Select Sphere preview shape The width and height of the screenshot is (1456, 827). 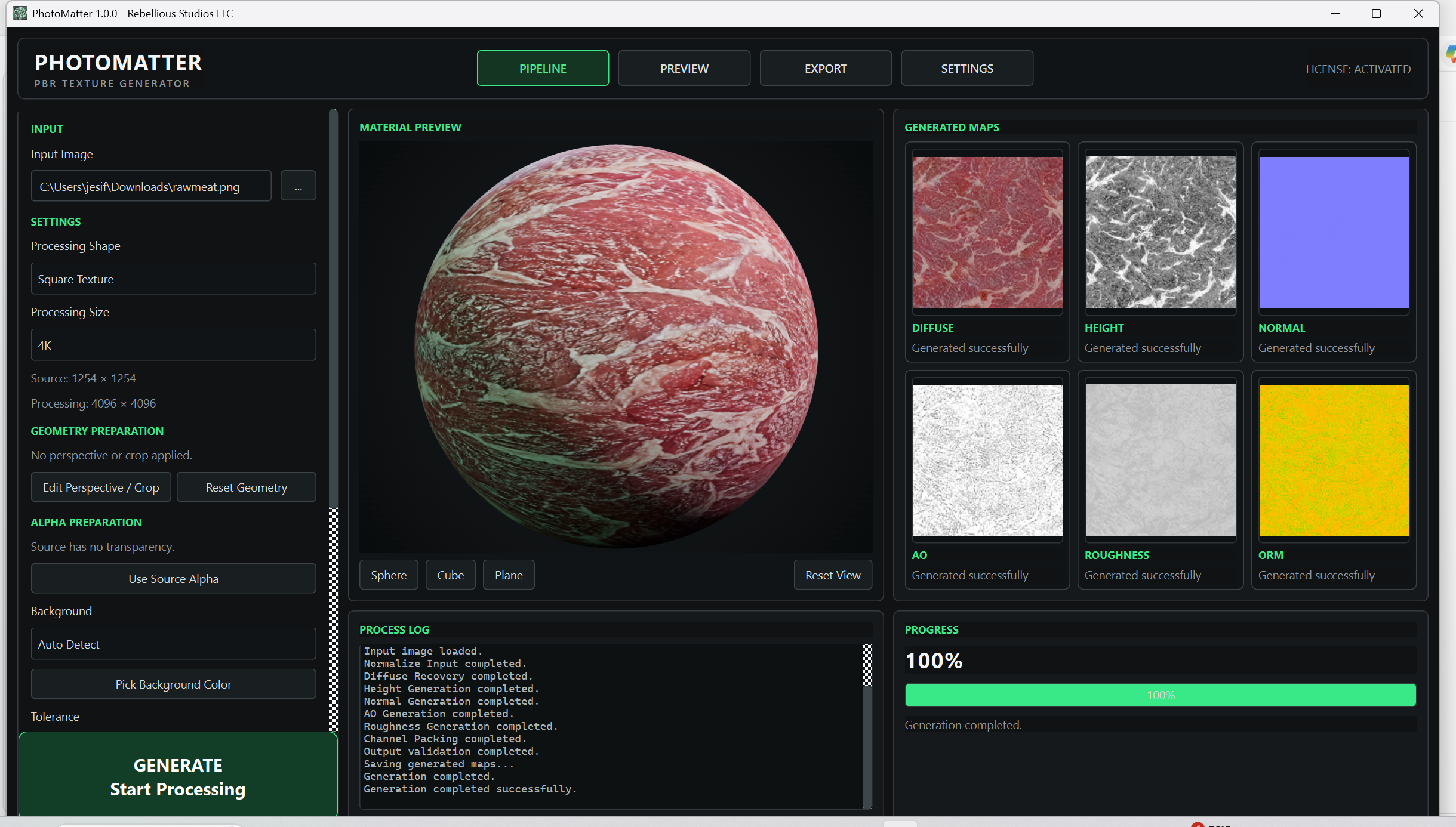(x=389, y=575)
